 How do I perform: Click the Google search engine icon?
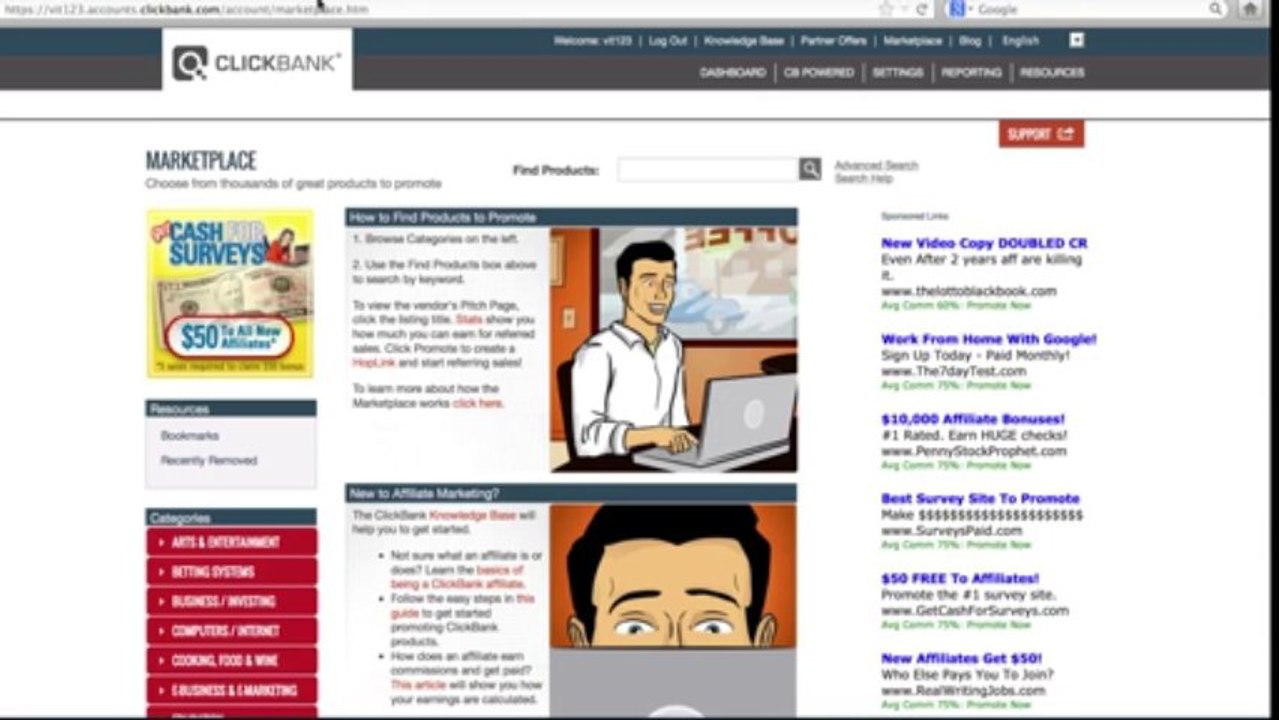pos(956,9)
